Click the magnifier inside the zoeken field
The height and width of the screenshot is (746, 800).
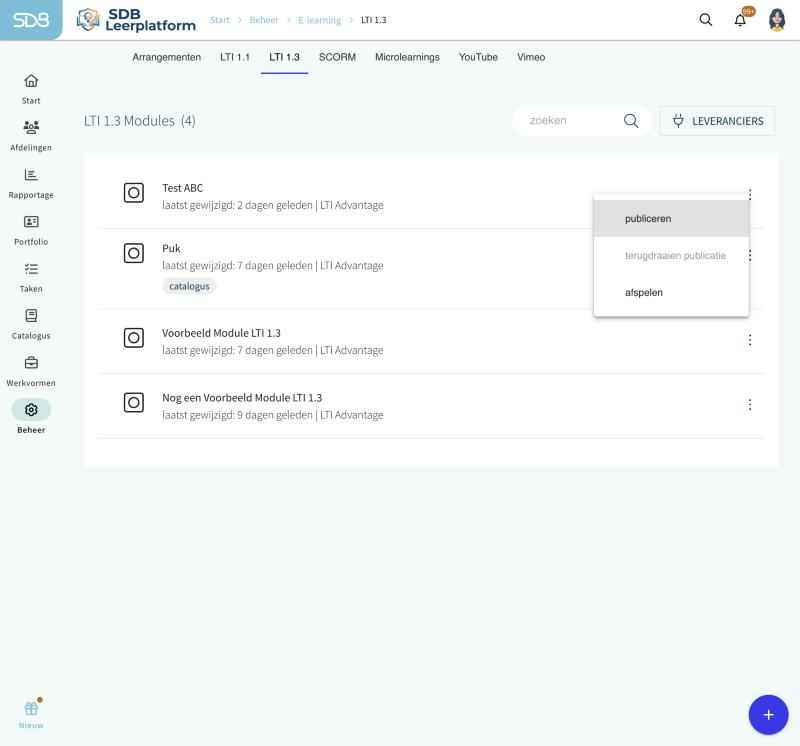(631, 121)
